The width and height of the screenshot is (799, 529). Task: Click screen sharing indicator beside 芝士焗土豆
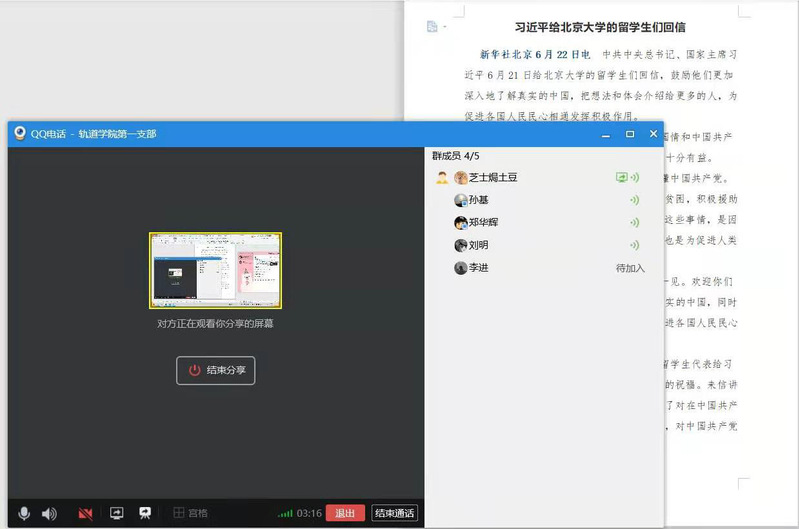click(621, 177)
